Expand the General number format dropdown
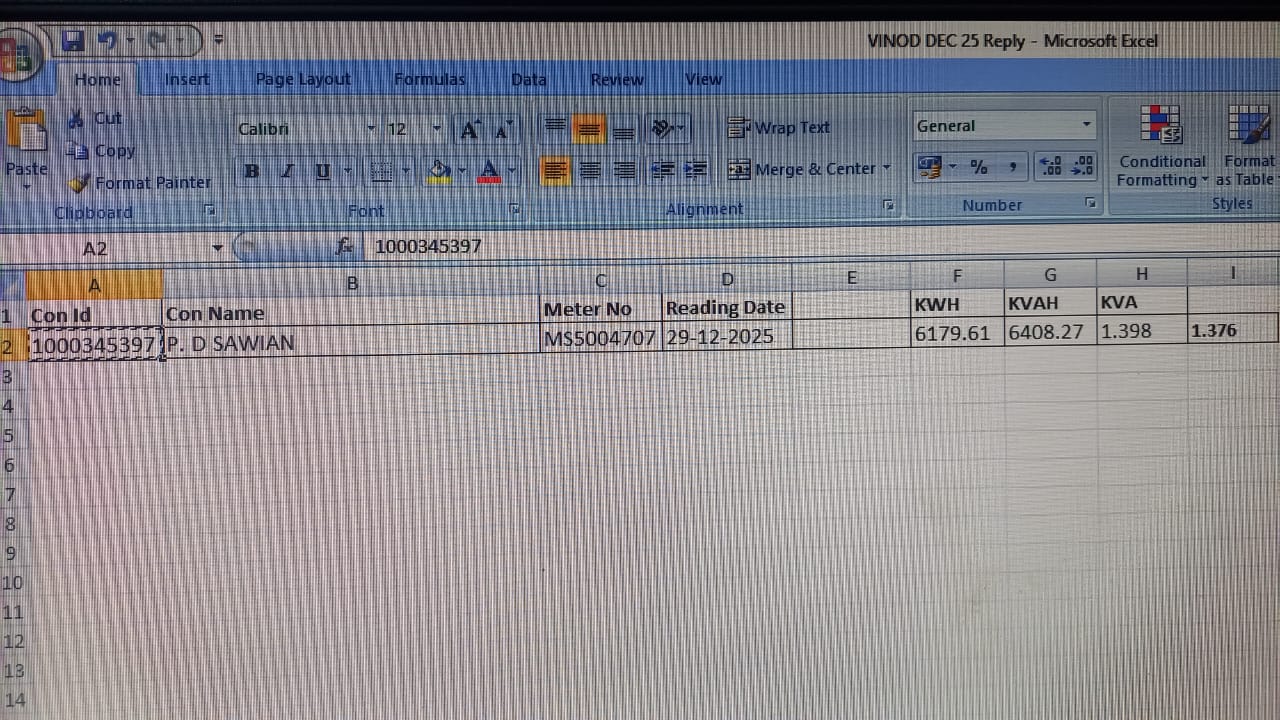The height and width of the screenshot is (720, 1280). [1086, 126]
